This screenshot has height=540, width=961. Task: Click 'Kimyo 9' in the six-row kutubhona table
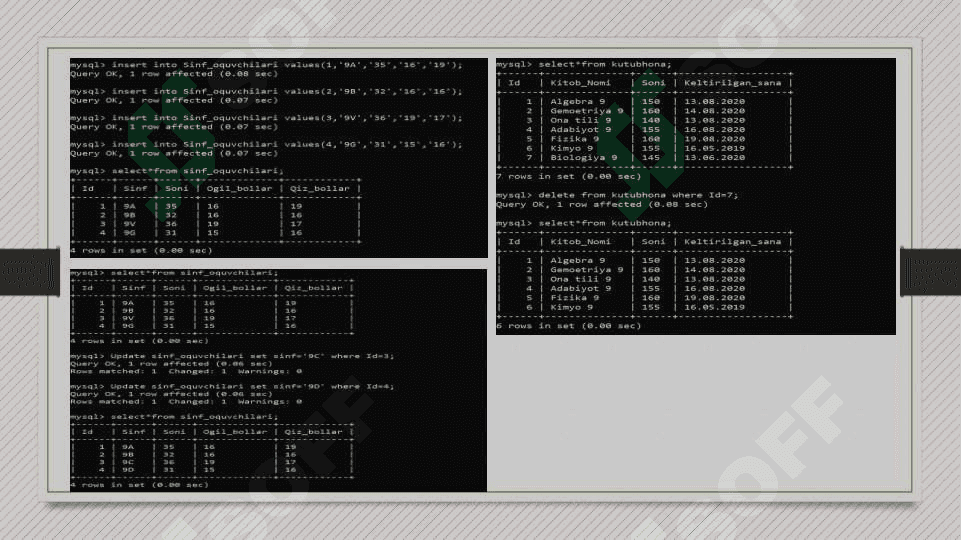(x=571, y=308)
